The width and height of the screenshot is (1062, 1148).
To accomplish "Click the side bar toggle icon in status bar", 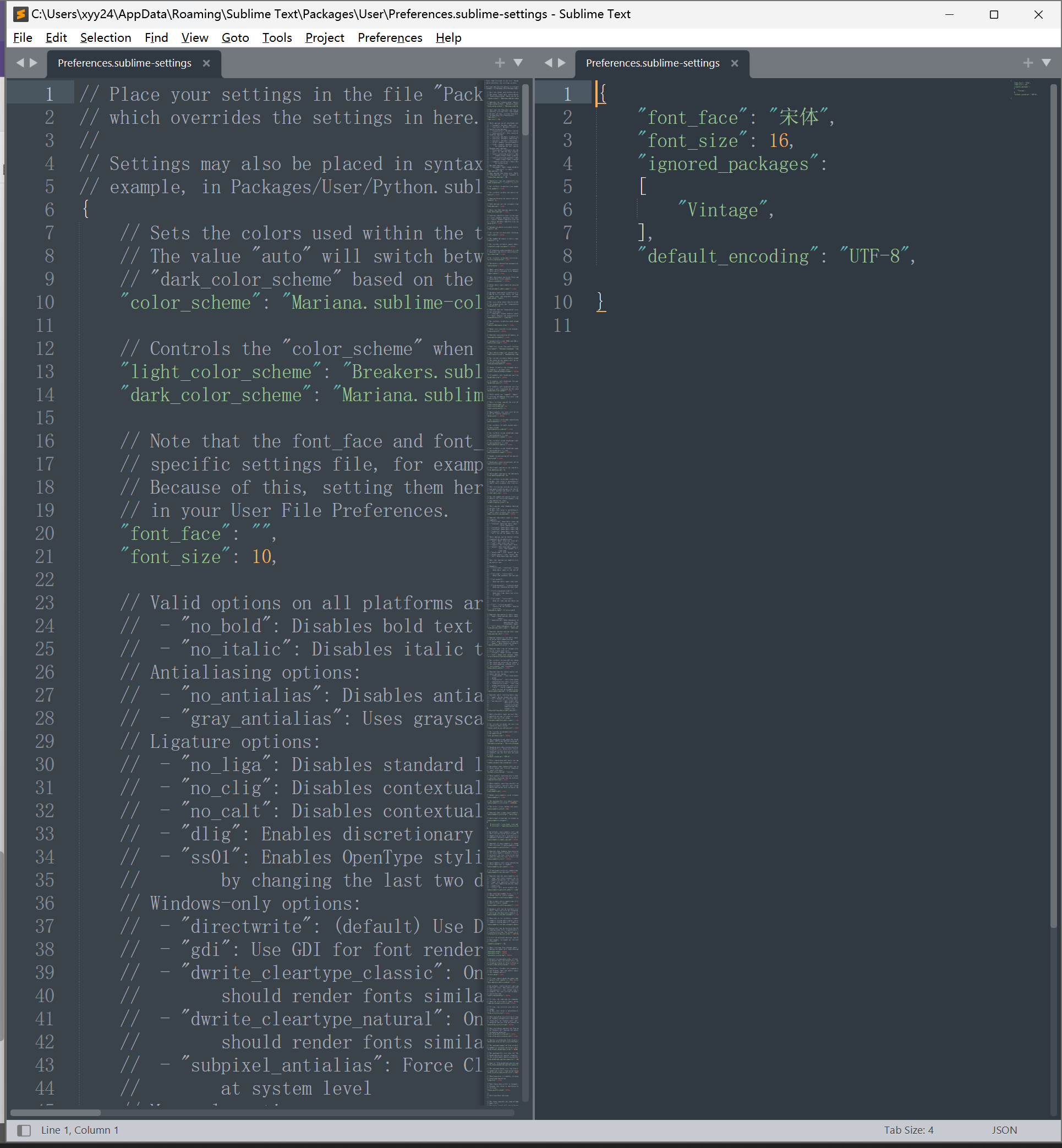I will 24,1131.
